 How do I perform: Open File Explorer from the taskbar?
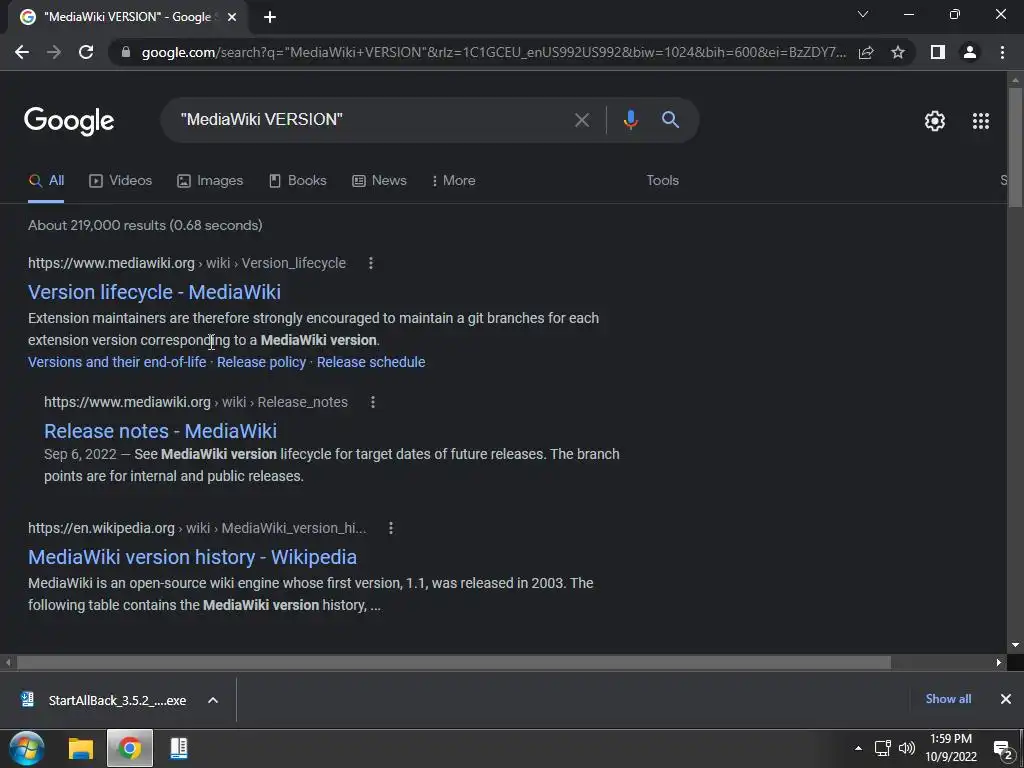[x=81, y=748]
